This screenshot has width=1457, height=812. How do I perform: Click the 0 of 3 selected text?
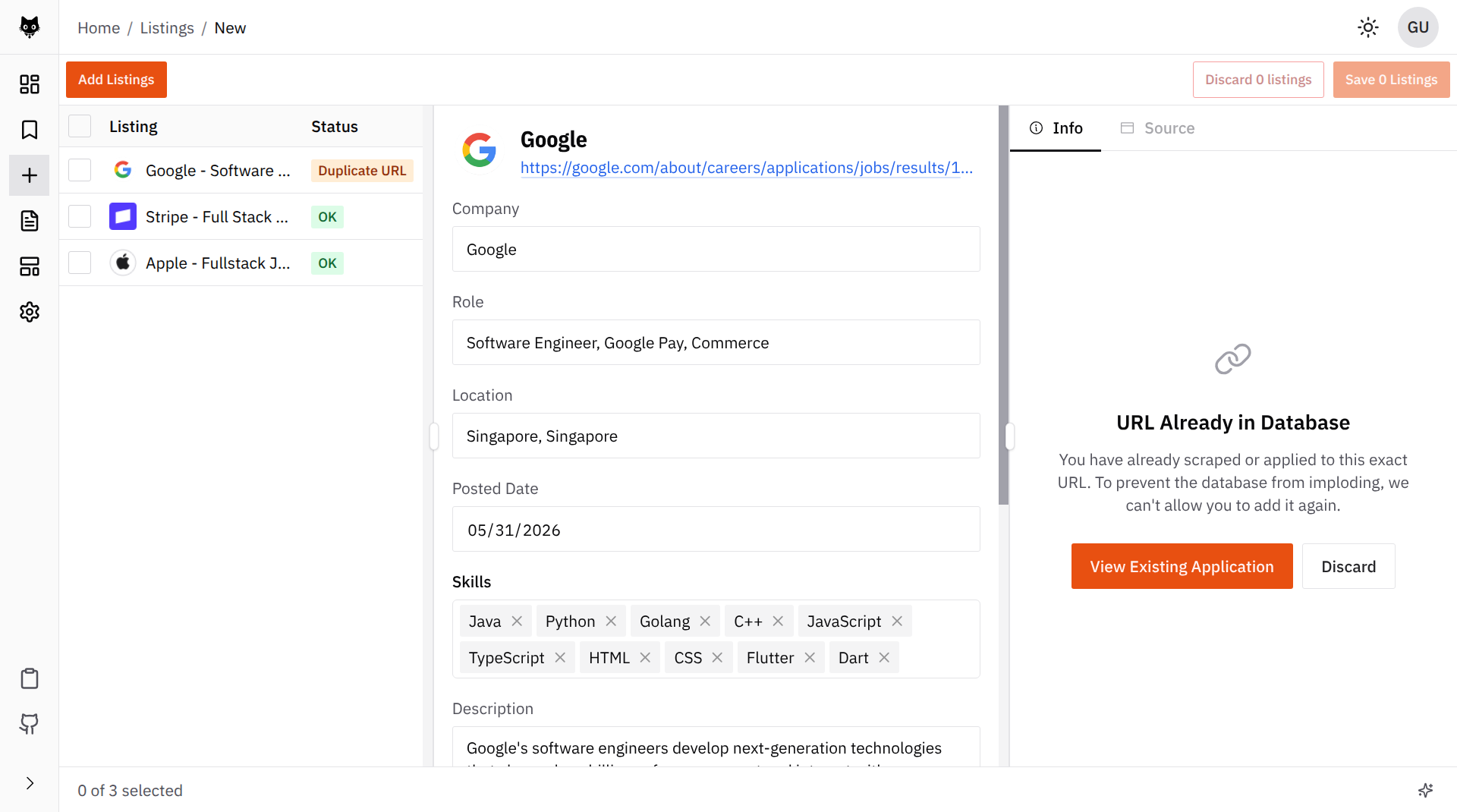point(130,790)
